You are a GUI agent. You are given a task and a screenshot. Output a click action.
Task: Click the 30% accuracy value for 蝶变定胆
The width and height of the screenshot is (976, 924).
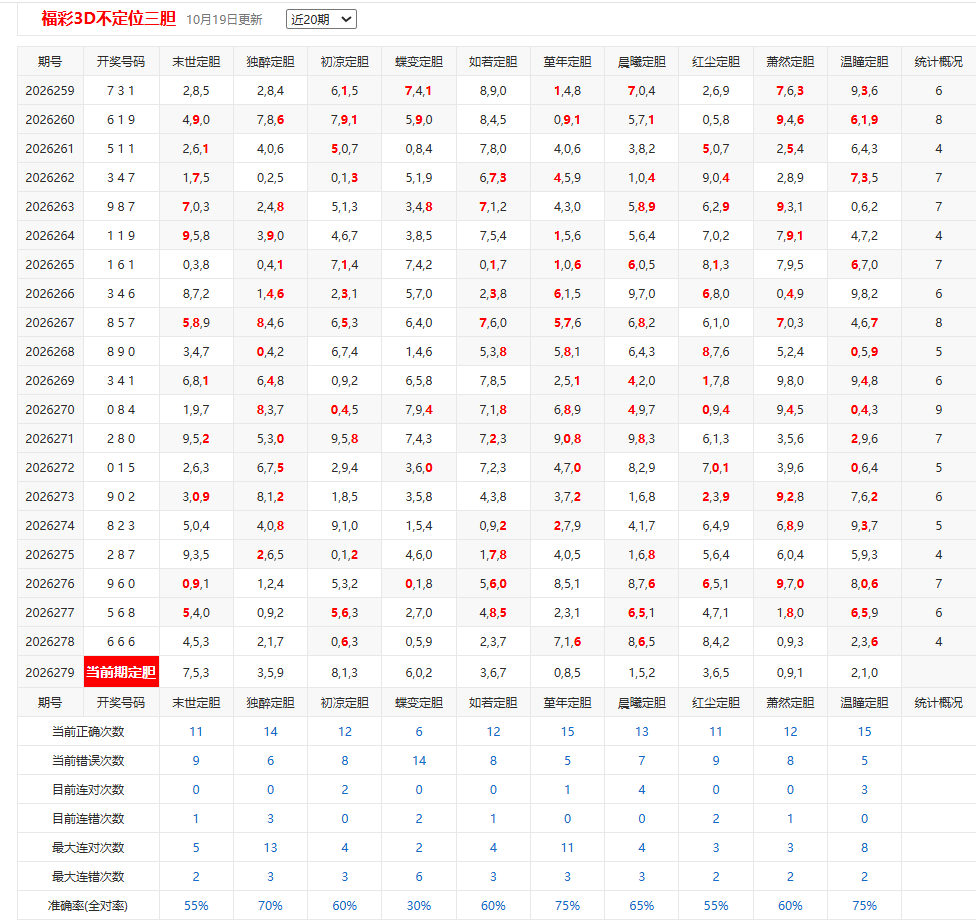click(419, 906)
